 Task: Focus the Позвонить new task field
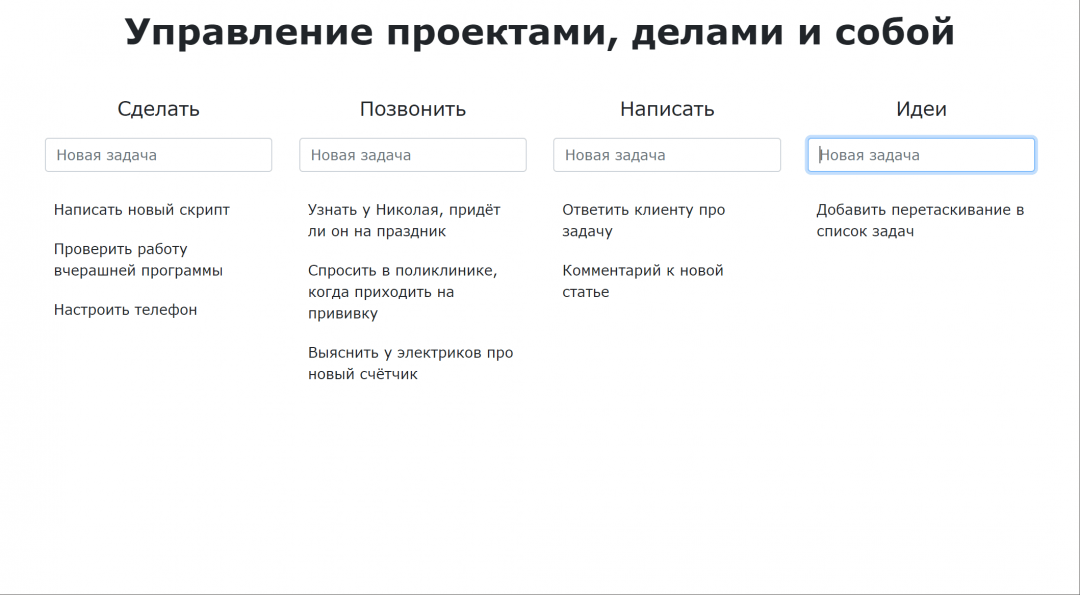tap(412, 155)
